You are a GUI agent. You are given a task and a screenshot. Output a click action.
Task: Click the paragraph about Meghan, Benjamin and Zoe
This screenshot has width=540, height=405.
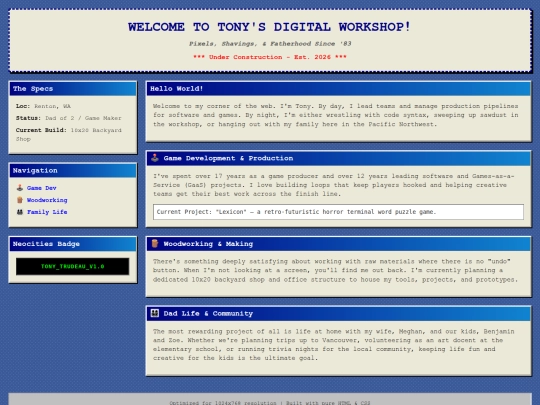[334, 345]
